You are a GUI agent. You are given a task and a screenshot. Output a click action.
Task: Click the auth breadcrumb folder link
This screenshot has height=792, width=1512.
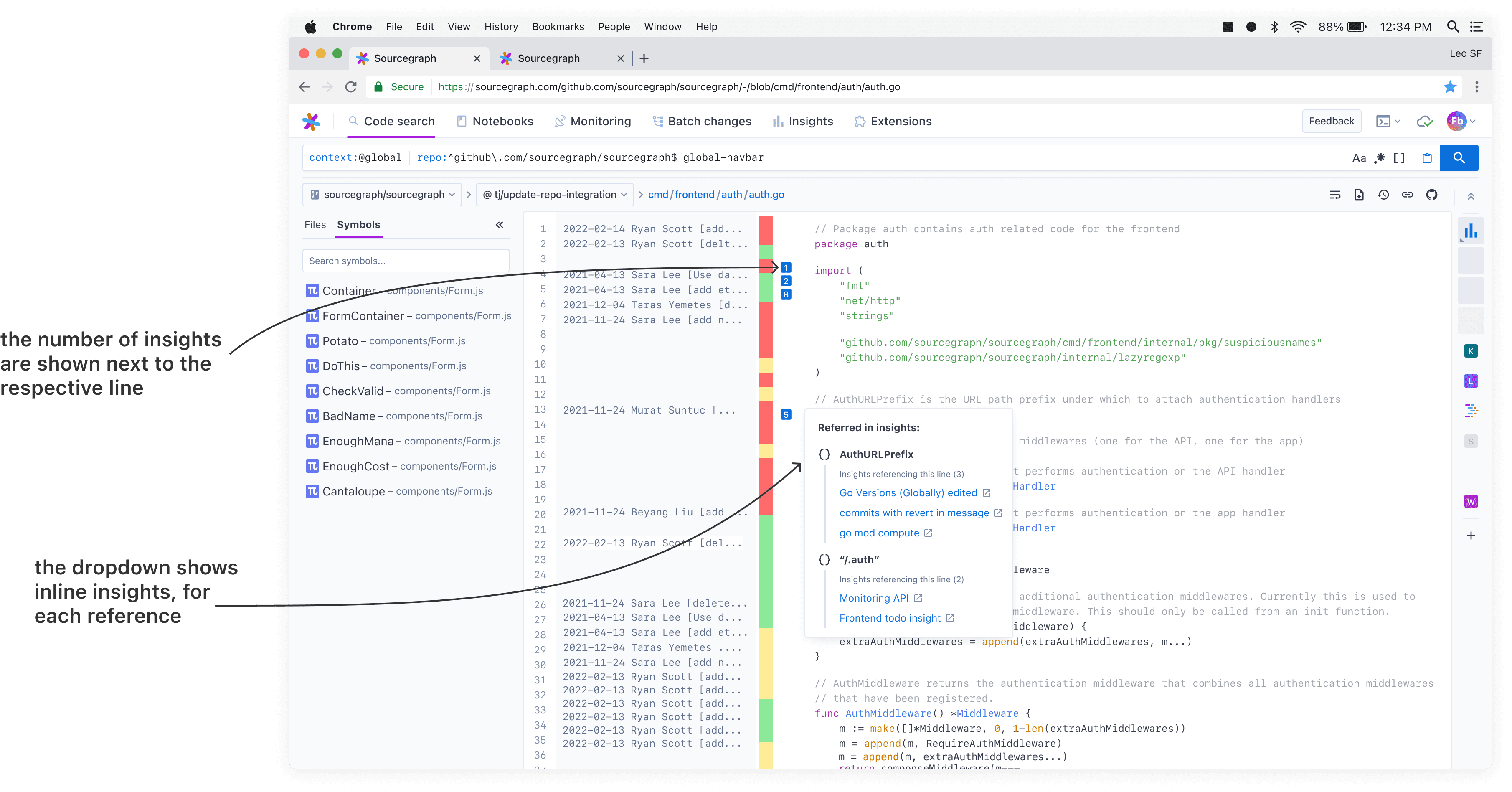[731, 195]
